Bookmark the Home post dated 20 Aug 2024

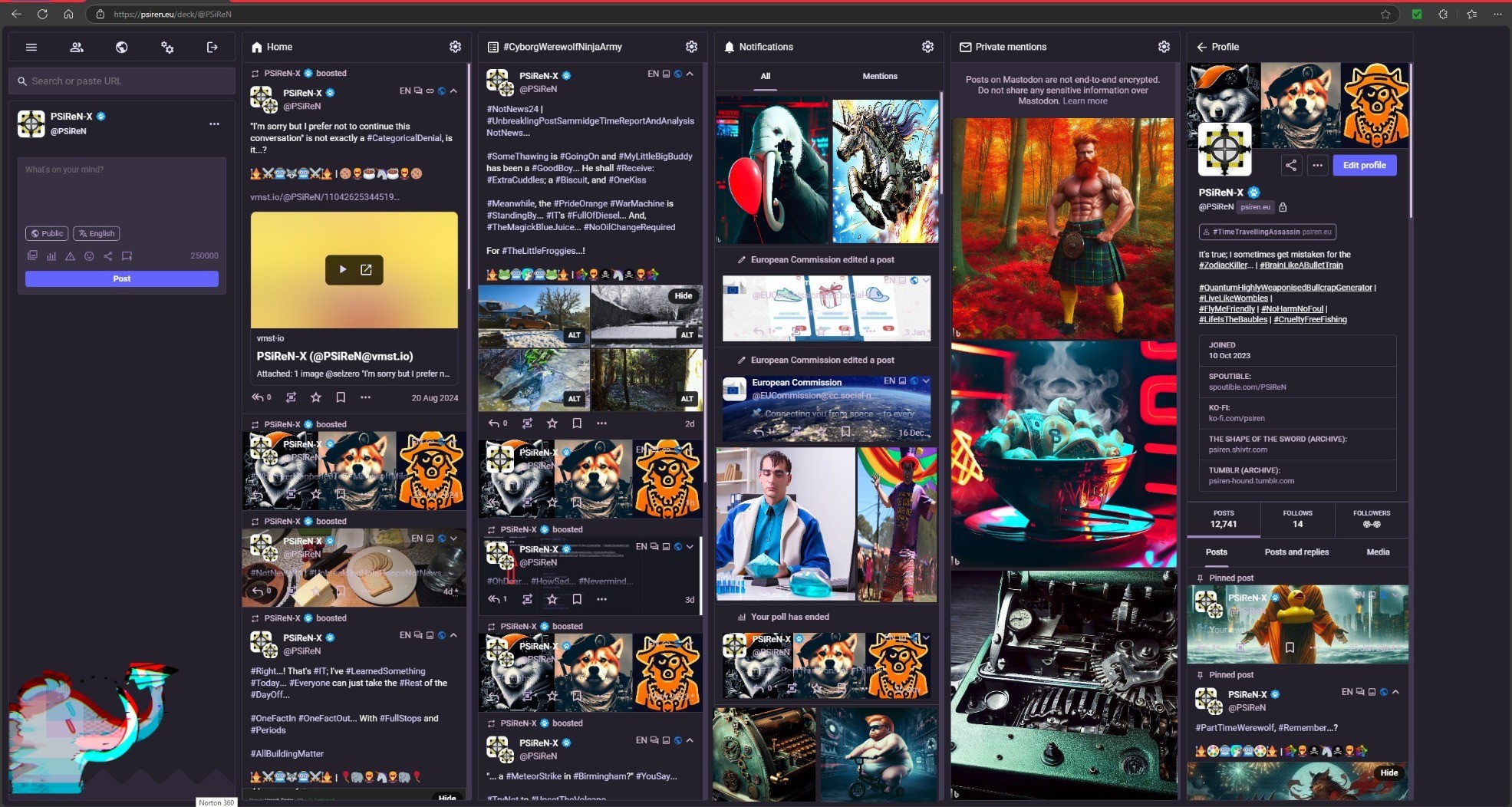click(x=341, y=397)
